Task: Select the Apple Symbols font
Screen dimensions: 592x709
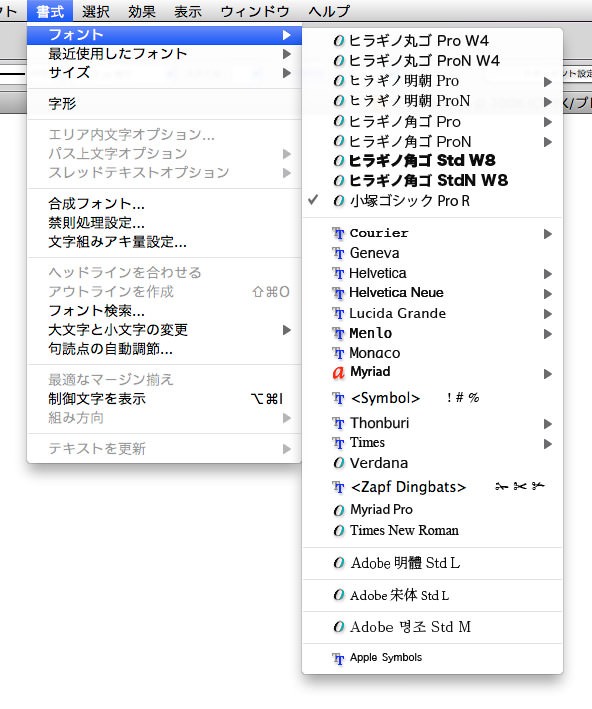Action: [x=432, y=658]
